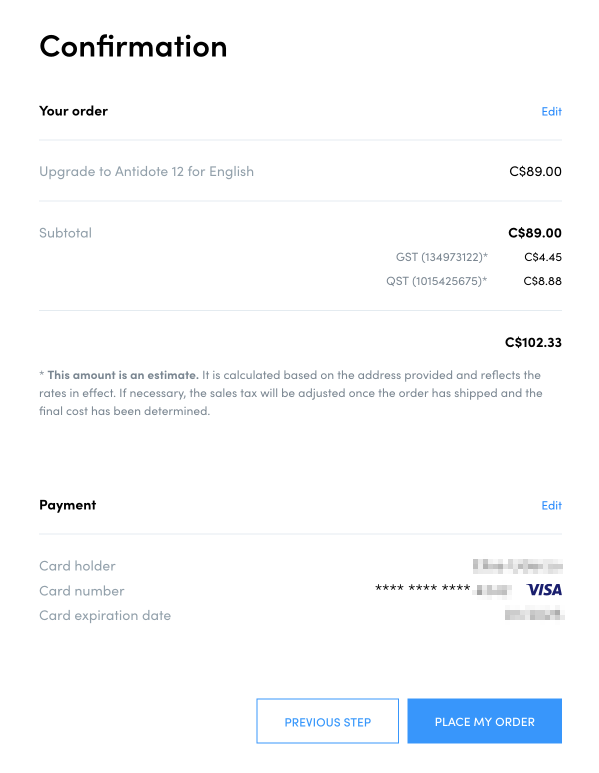Viewport: 599px width, 773px height.
Task: Click the Card holder label
Action: click(x=77, y=566)
